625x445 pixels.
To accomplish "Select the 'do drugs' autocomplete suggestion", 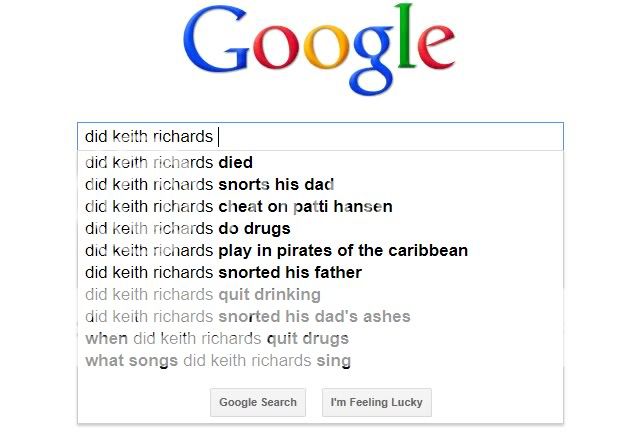I will 188,228.
